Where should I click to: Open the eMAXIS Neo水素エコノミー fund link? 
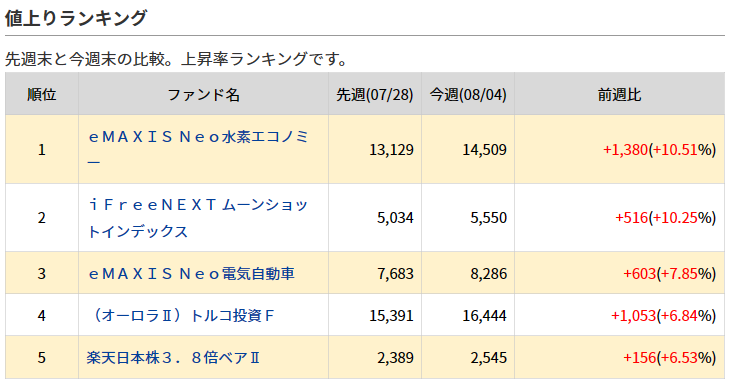(198, 149)
